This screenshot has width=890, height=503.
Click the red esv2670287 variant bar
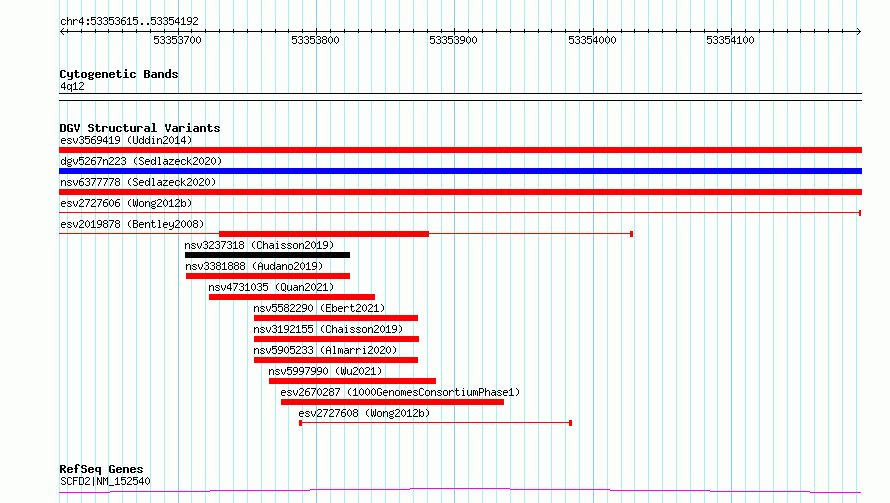(392, 402)
